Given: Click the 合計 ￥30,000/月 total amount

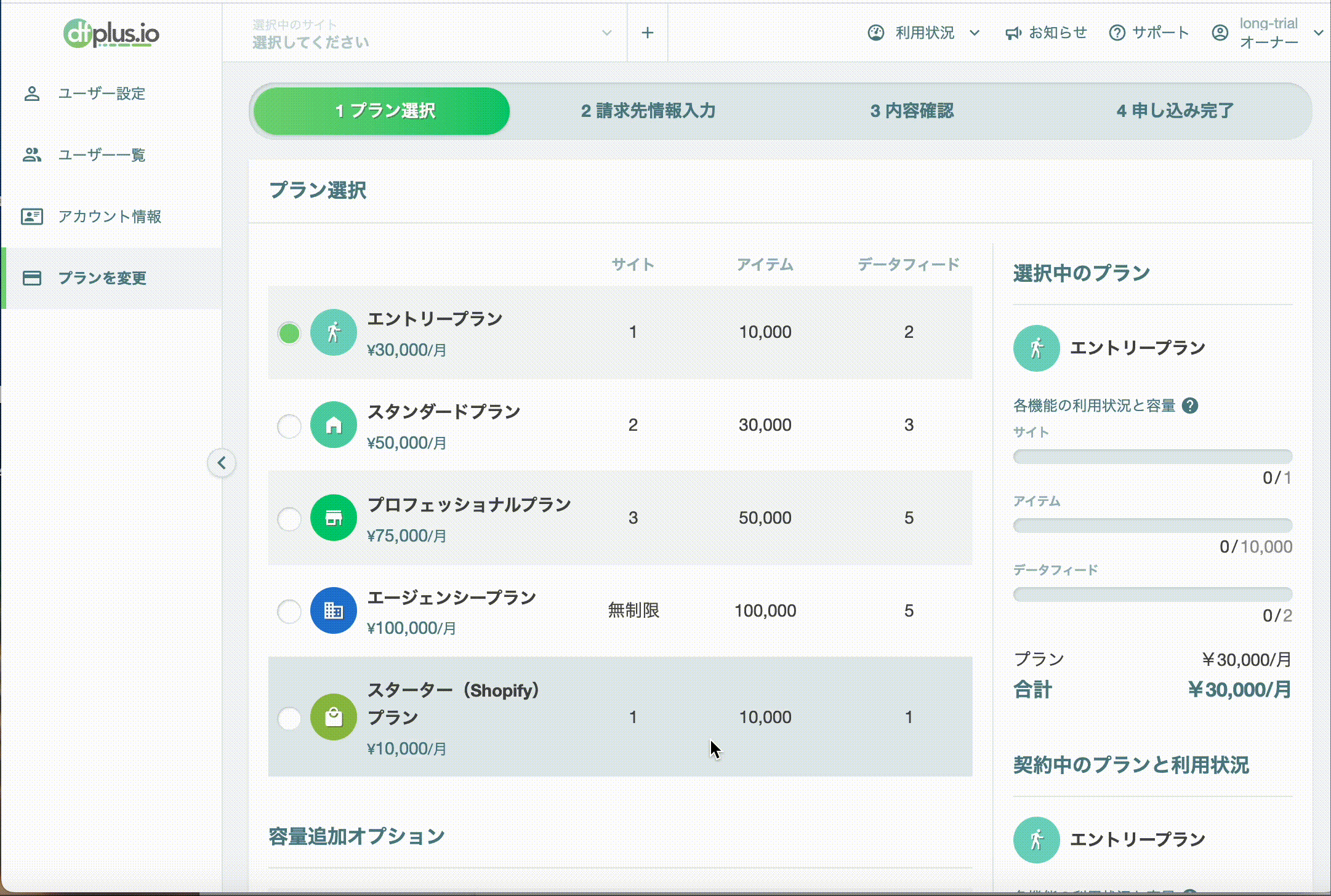Looking at the screenshot, I should 1239,690.
